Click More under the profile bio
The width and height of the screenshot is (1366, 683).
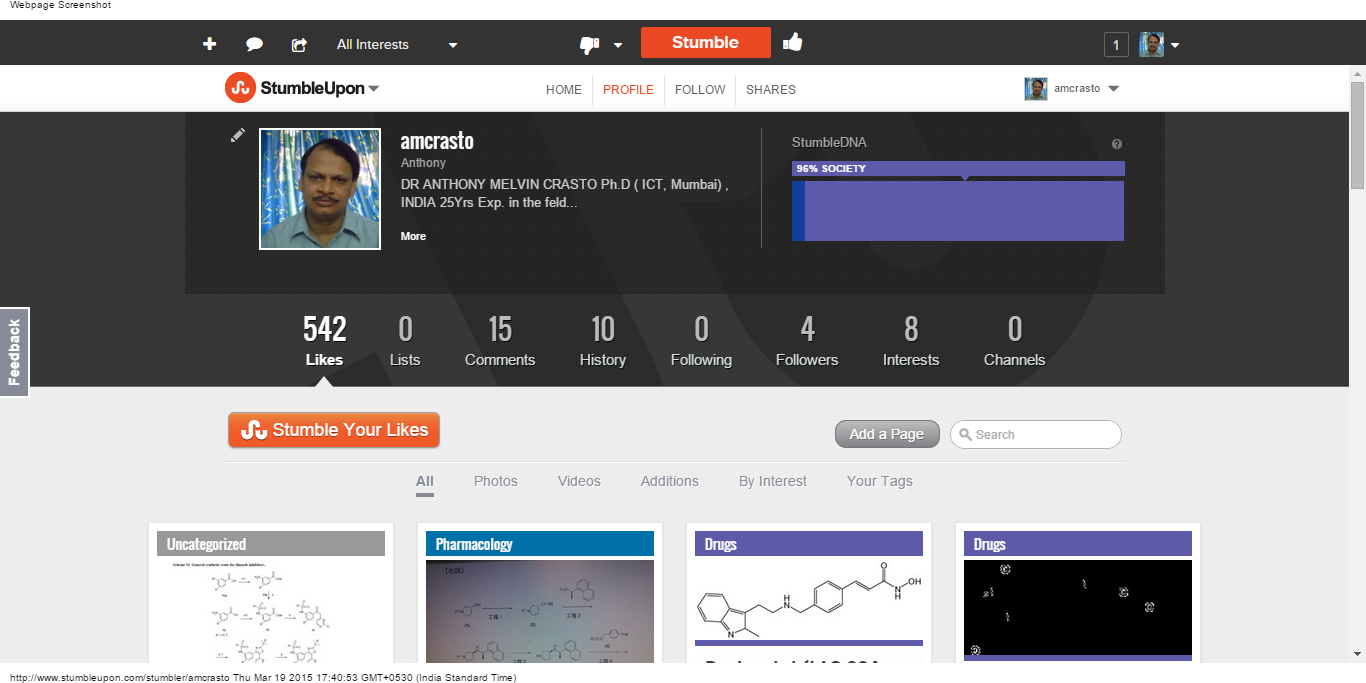pyautogui.click(x=413, y=236)
